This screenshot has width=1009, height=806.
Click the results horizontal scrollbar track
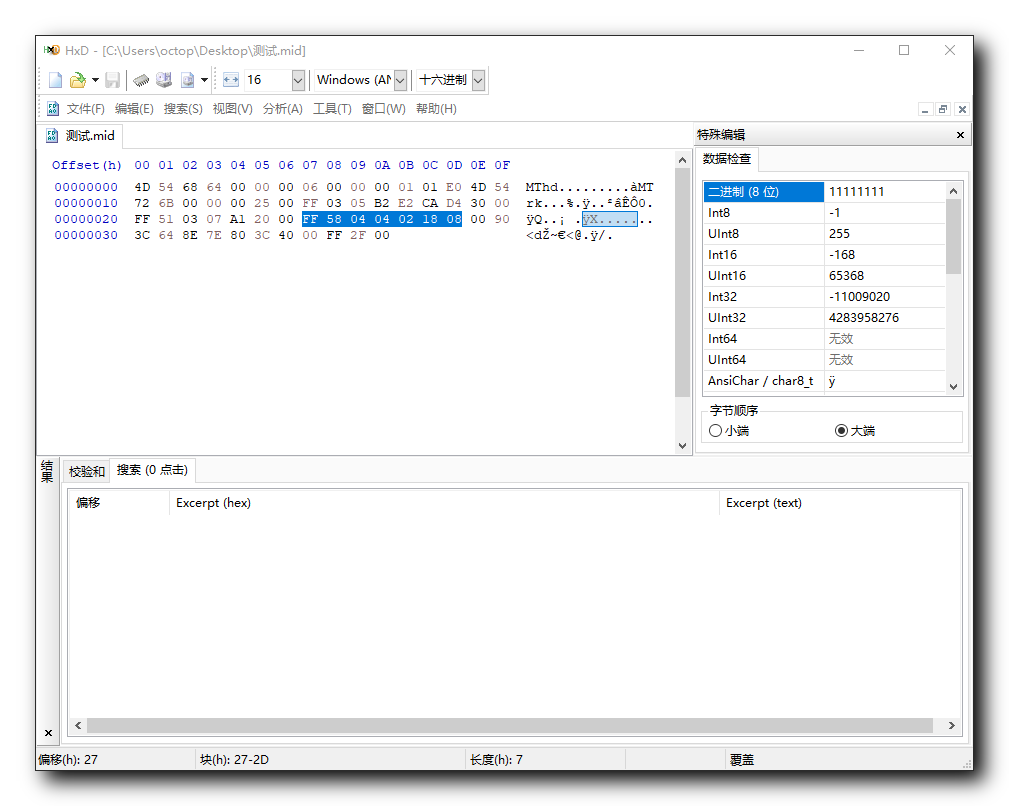(510, 726)
